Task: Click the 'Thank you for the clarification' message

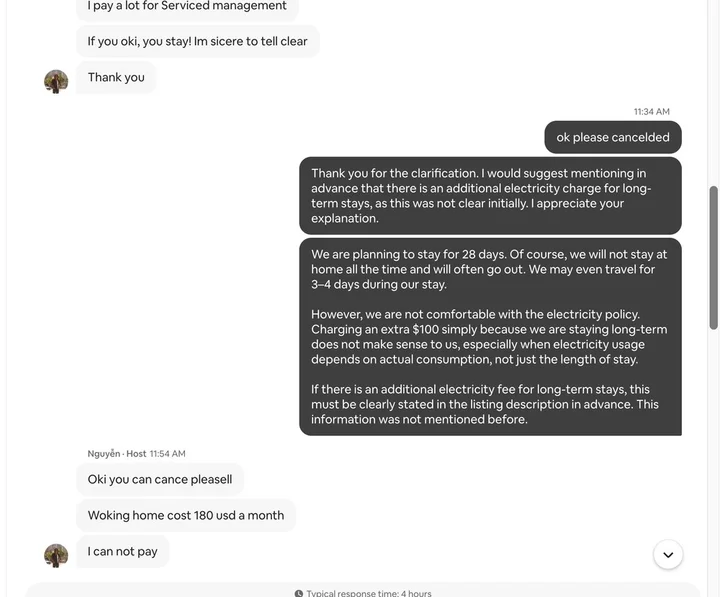Action: pos(490,196)
